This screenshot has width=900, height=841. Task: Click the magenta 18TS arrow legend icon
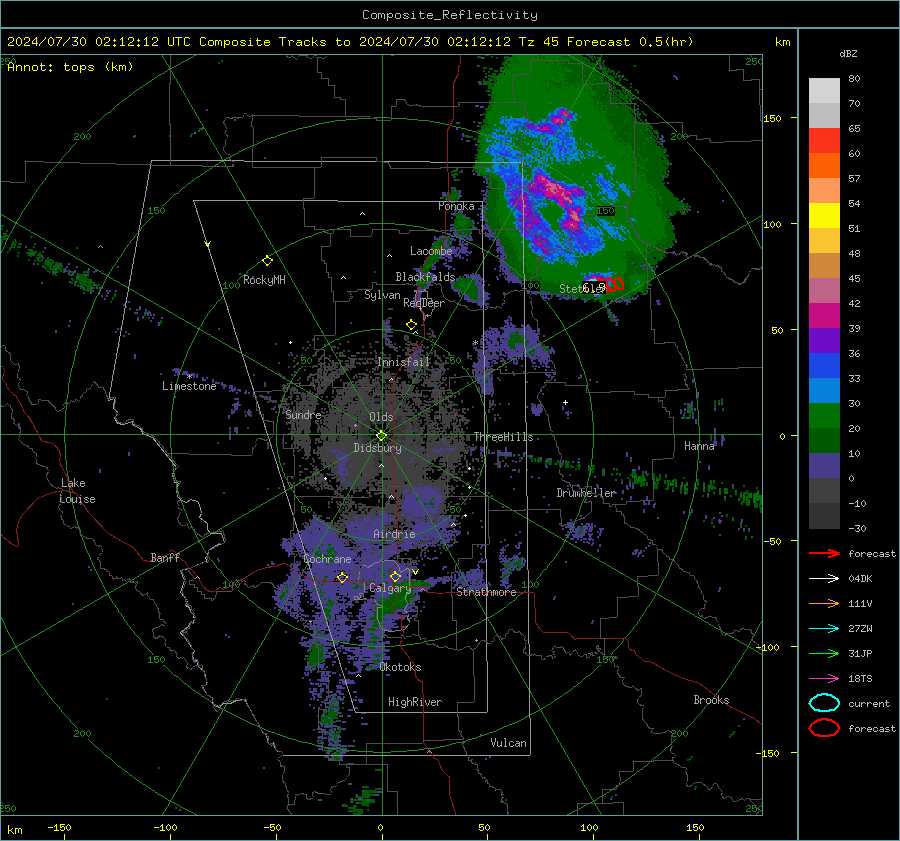coord(824,679)
